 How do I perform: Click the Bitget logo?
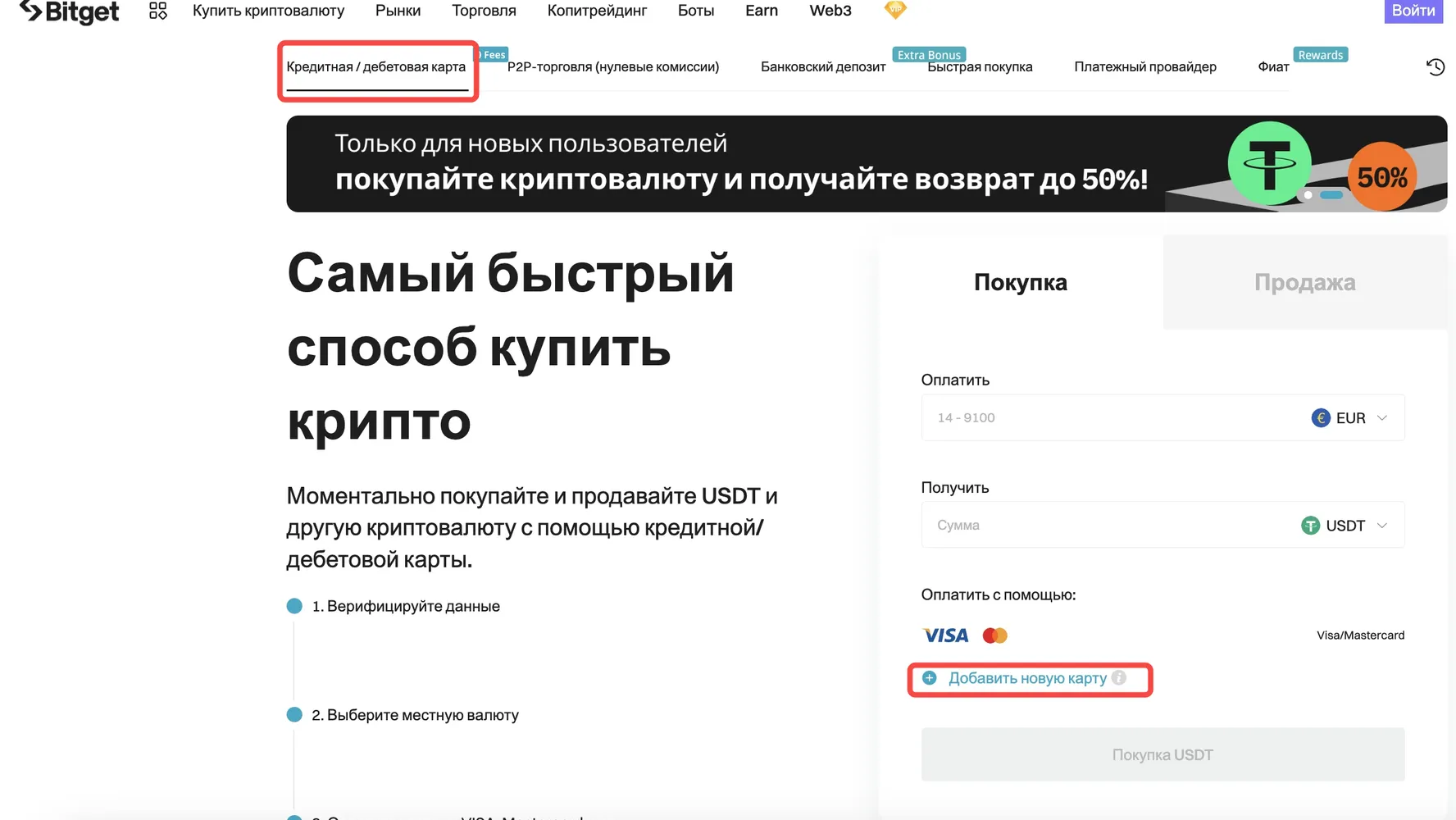pyautogui.click(x=69, y=11)
